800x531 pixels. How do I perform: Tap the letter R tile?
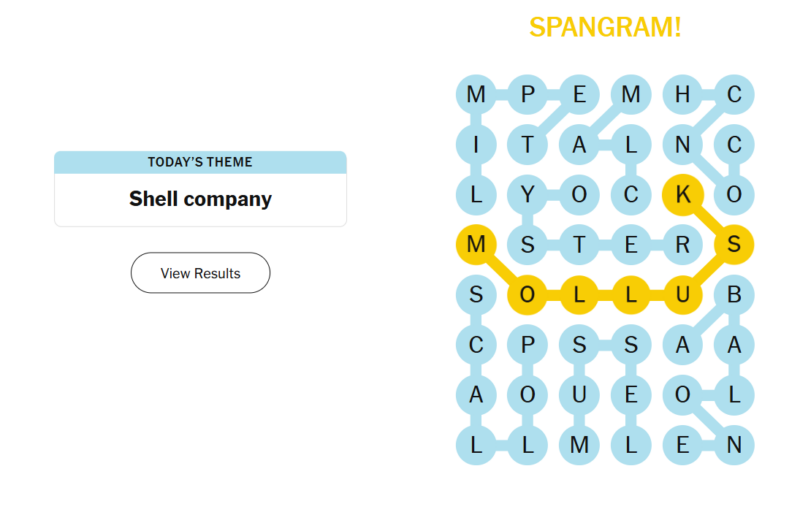(683, 244)
